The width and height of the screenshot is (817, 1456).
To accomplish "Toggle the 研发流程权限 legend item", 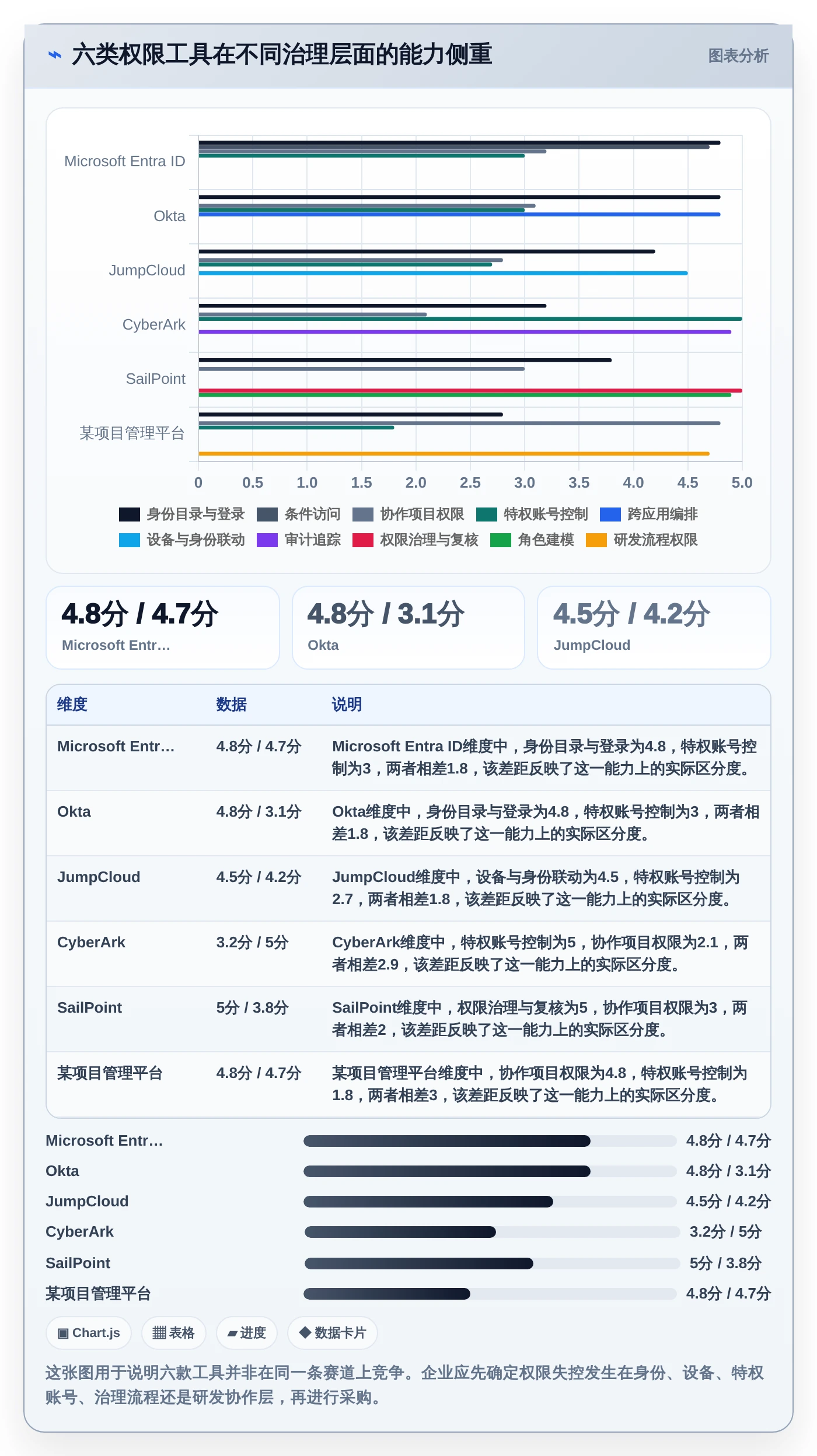I will [x=641, y=540].
